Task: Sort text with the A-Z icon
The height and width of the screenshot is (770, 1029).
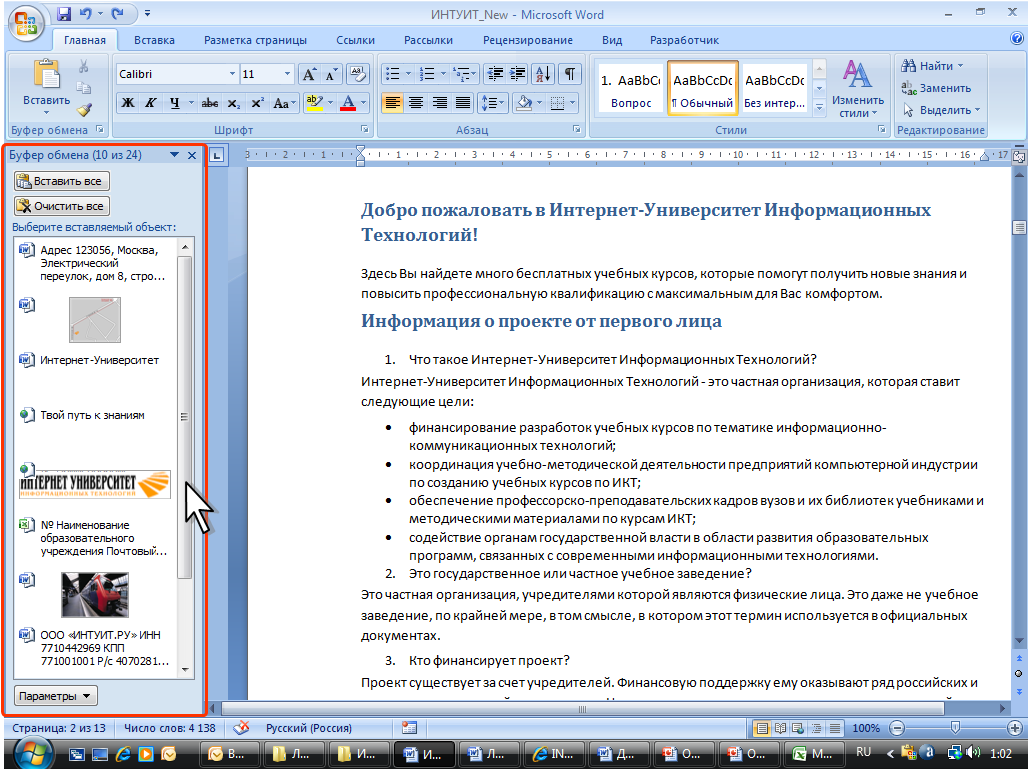Action: point(543,74)
